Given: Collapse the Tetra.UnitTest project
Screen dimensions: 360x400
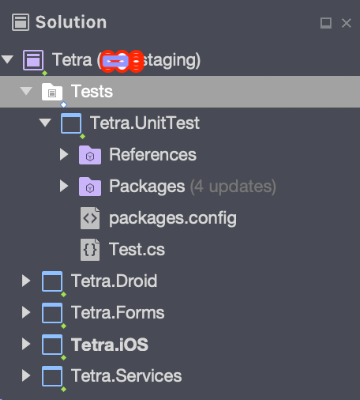Looking at the screenshot, I should point(45,123).
